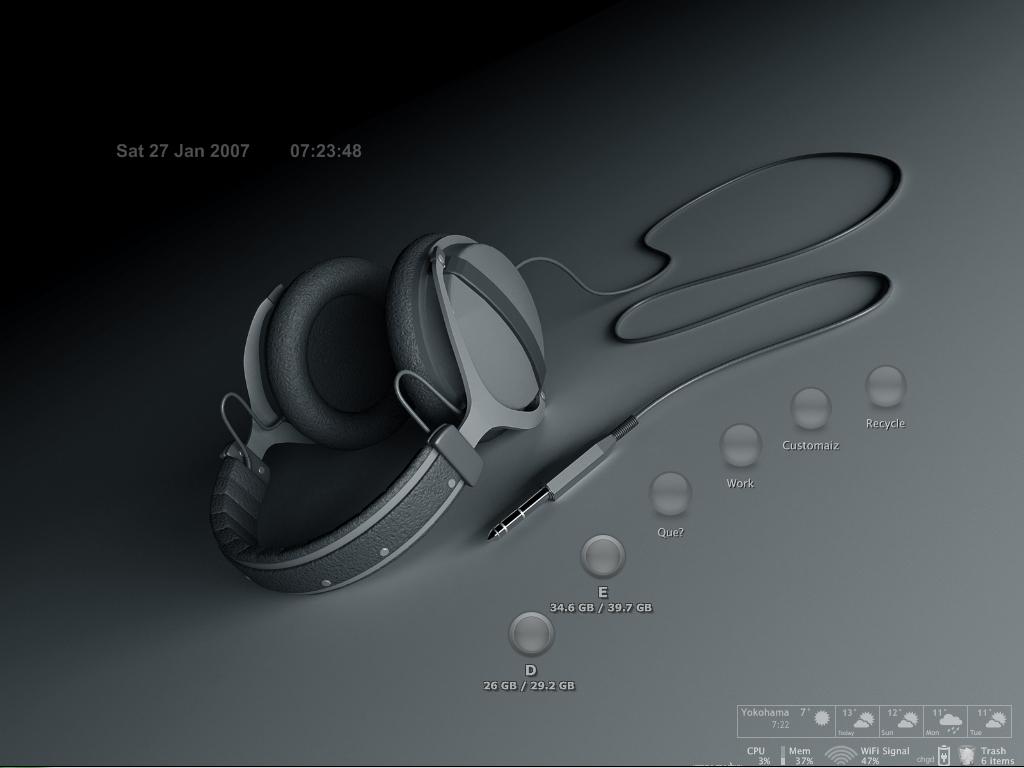Select Today's 13° forecast cell

point(857,721)
